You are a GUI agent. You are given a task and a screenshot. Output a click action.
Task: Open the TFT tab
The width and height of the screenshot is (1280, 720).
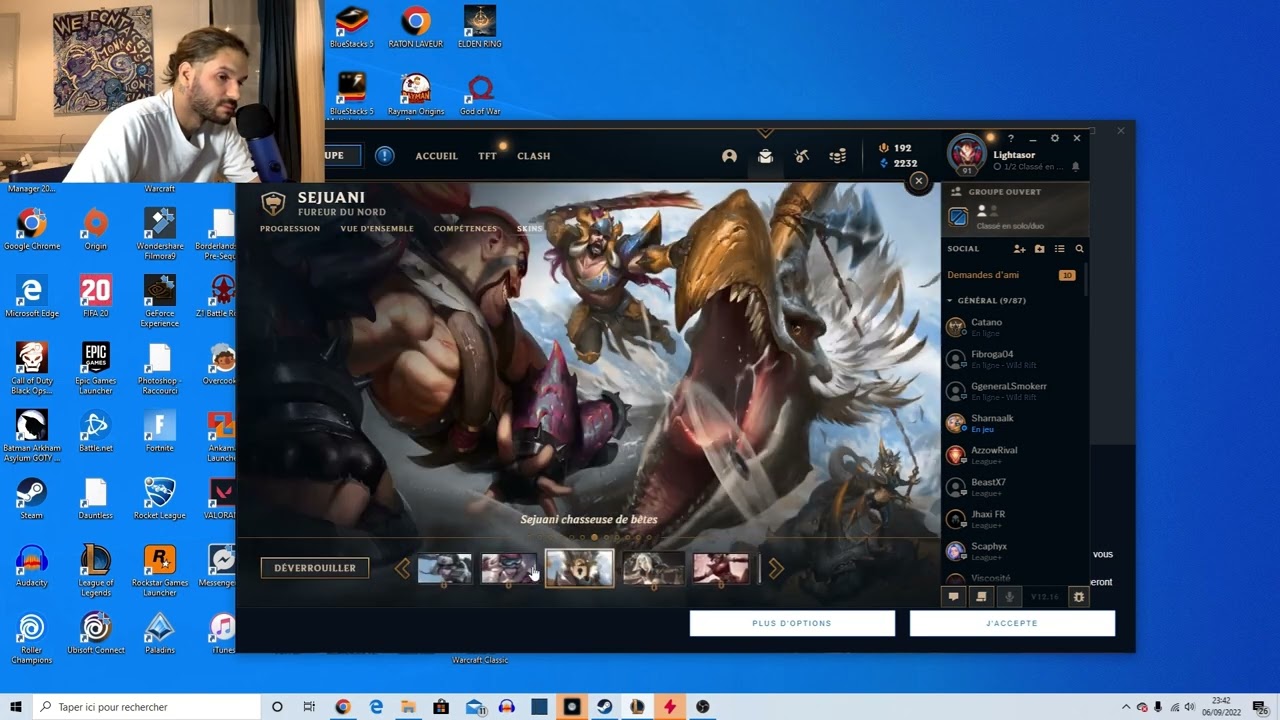click(x=487, y=156)
